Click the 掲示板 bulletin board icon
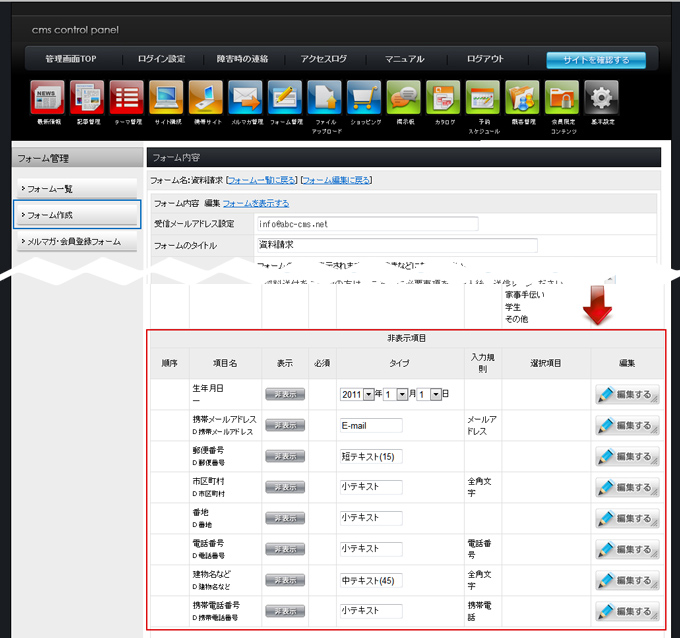 pyautogui.click(x=404, y=99)
